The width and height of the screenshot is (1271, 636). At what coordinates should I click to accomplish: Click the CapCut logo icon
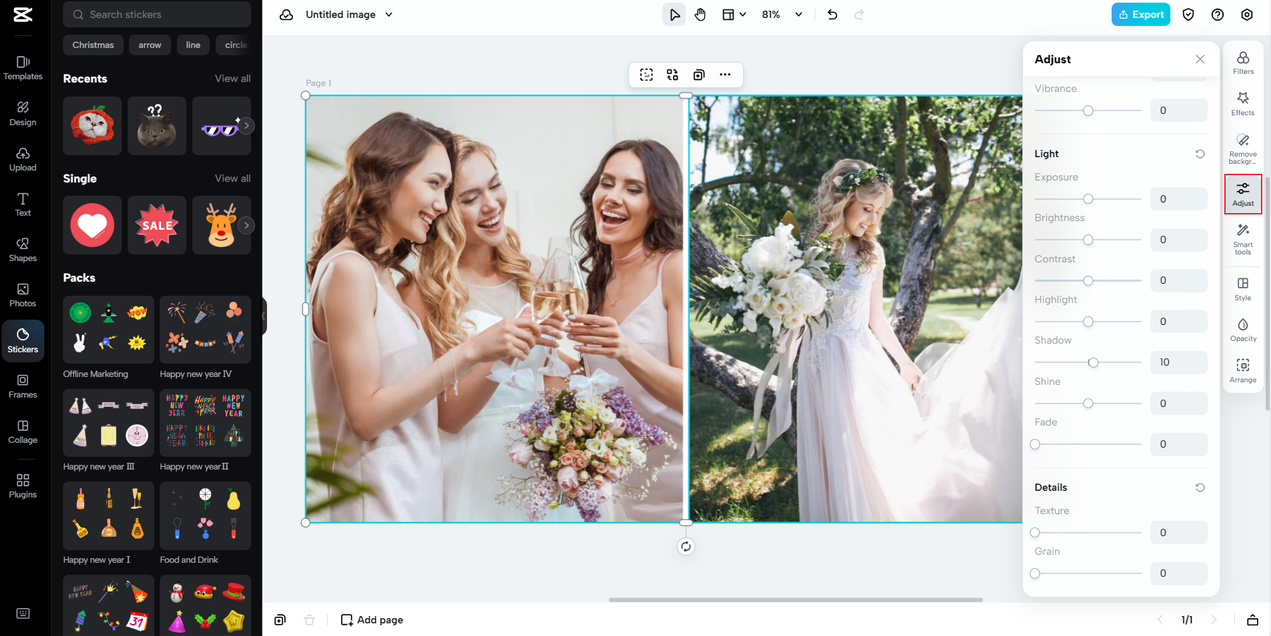tap(23, 14)
